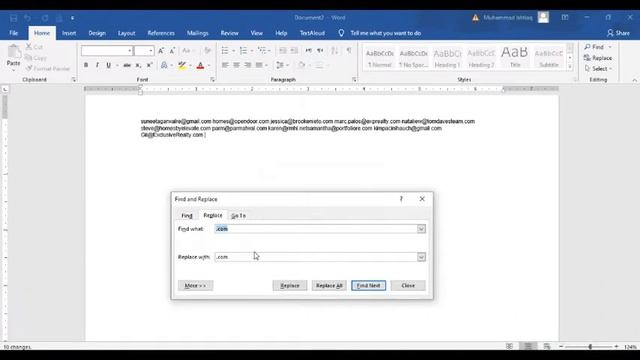
Task: Click the red Font Color icon
Action: click(200, 65)
